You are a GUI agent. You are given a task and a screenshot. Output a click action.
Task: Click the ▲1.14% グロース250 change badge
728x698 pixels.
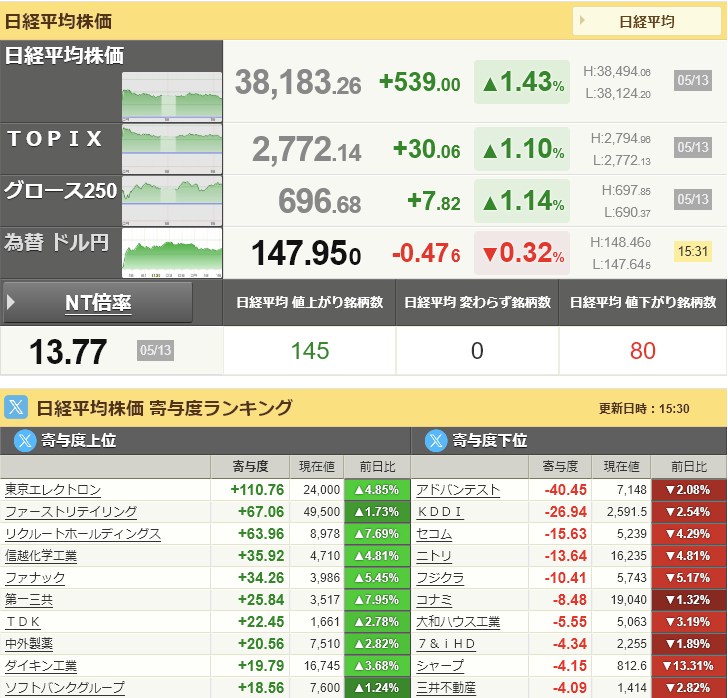click(x=522, y=201)
